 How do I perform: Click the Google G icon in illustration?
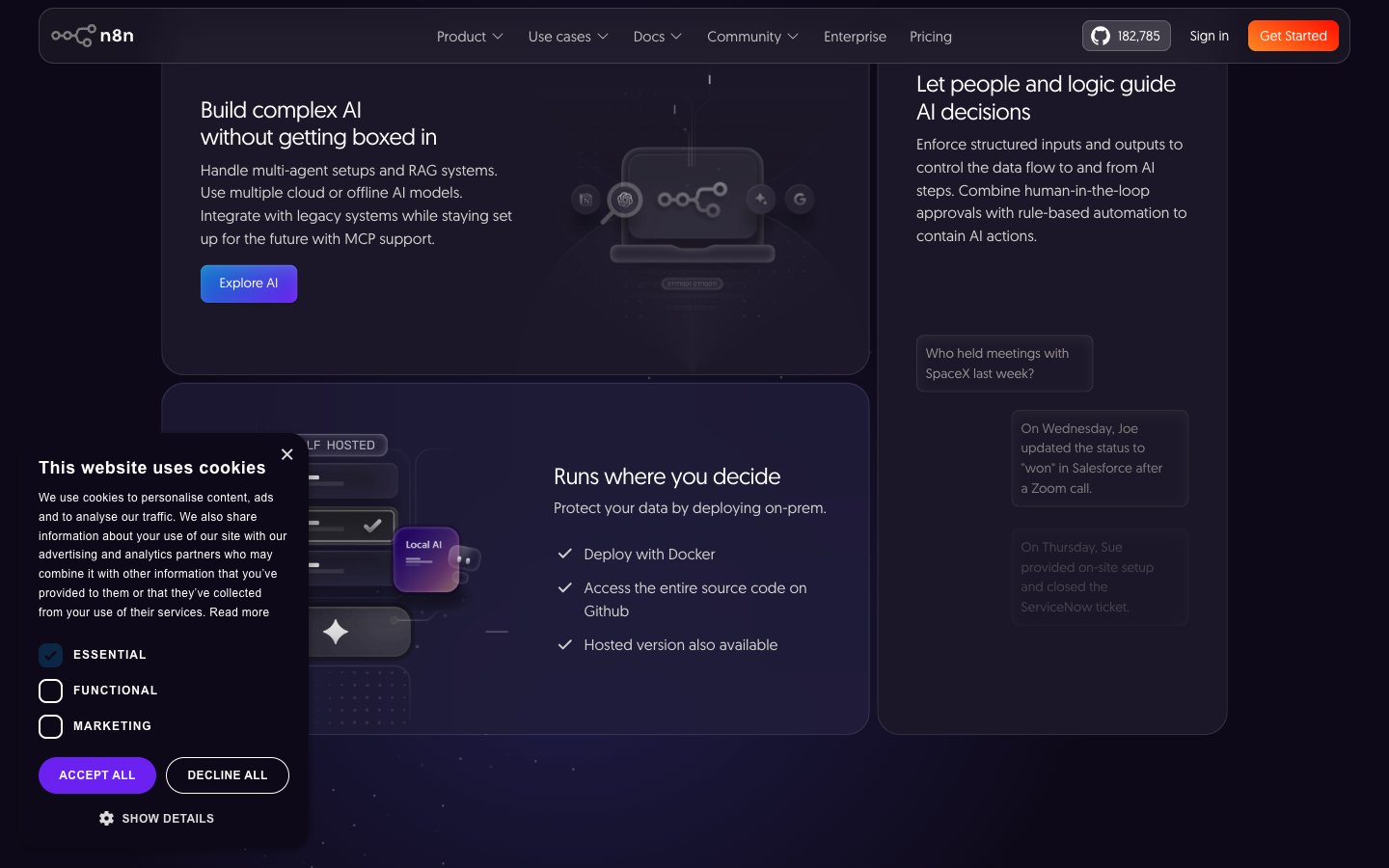pos(800,199)
